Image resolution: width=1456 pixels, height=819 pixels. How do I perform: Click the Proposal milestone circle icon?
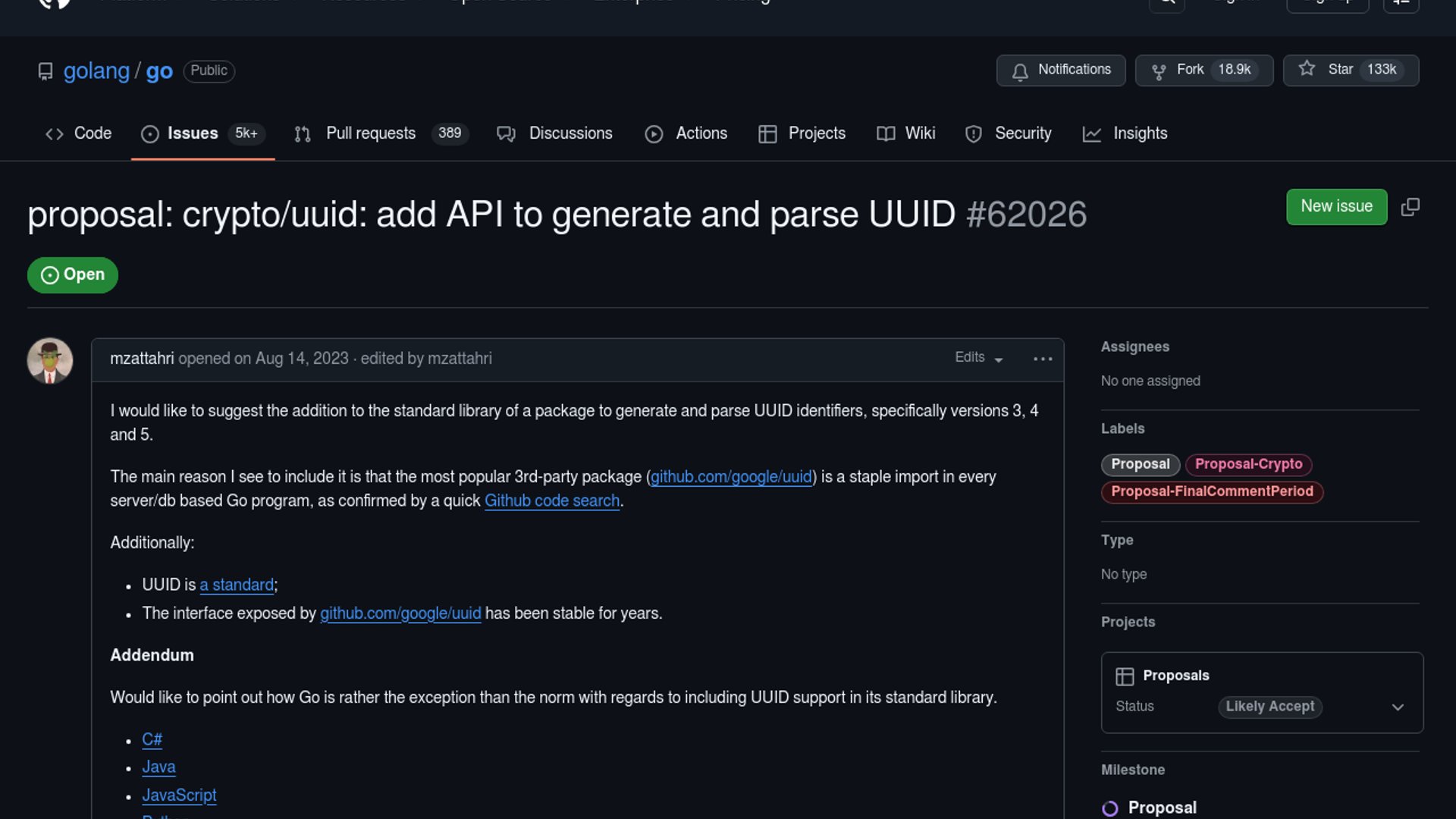click(x=1109, y=808)
